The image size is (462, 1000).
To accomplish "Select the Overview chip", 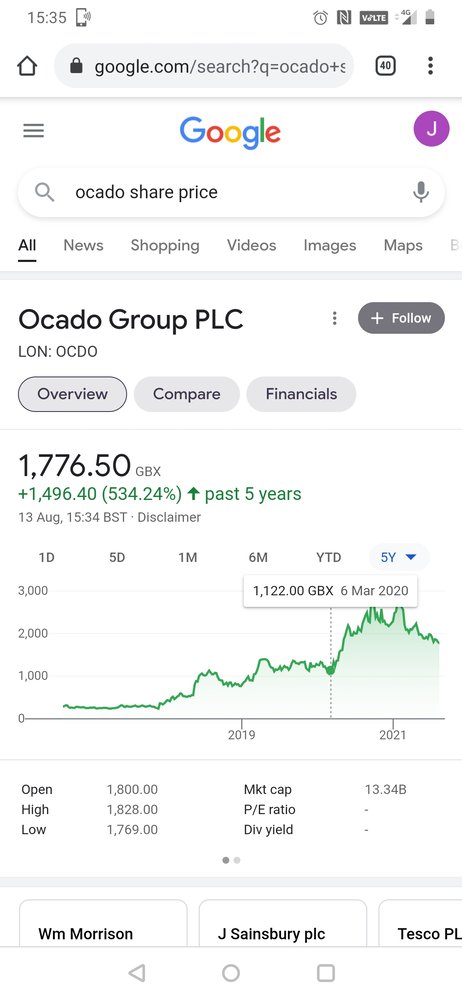I will pyautogui.click(x=72, y=394).
